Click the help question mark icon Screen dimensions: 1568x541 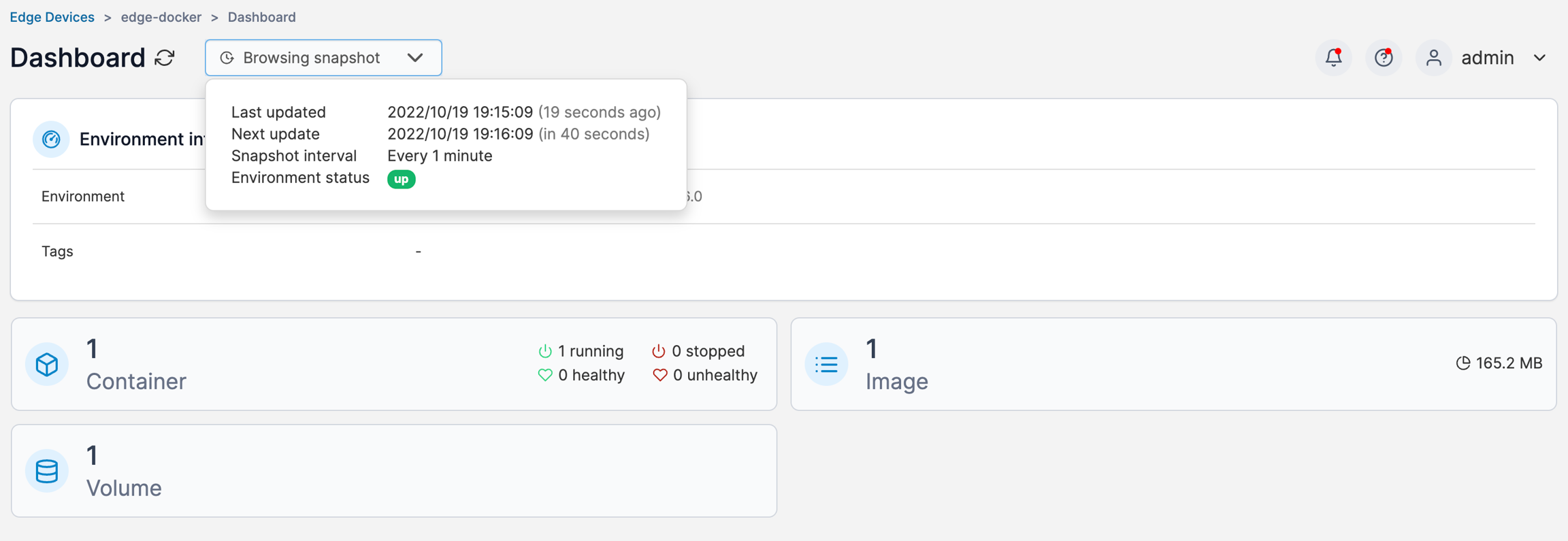(x=1384, y=58)
